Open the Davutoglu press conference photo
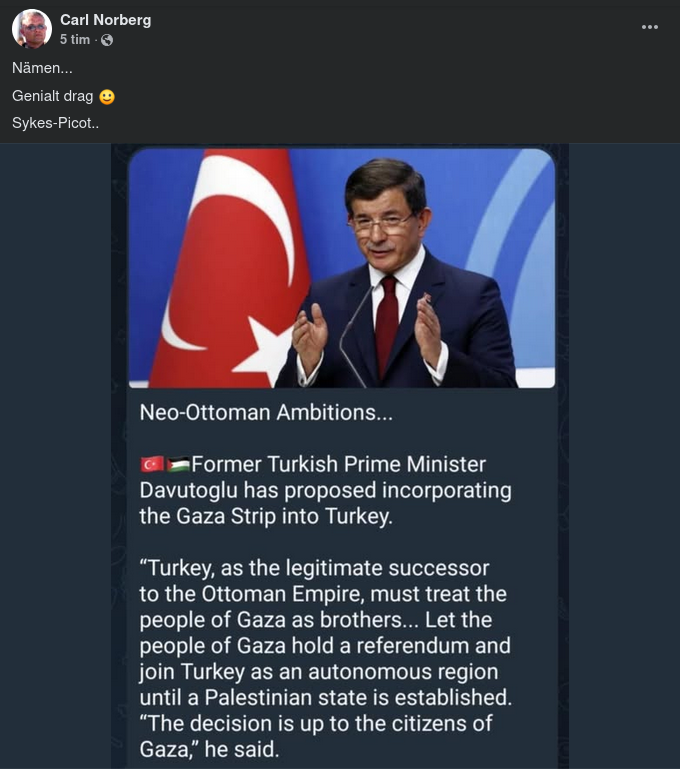This screenshot has width=680, height=769. click(341, 268)
